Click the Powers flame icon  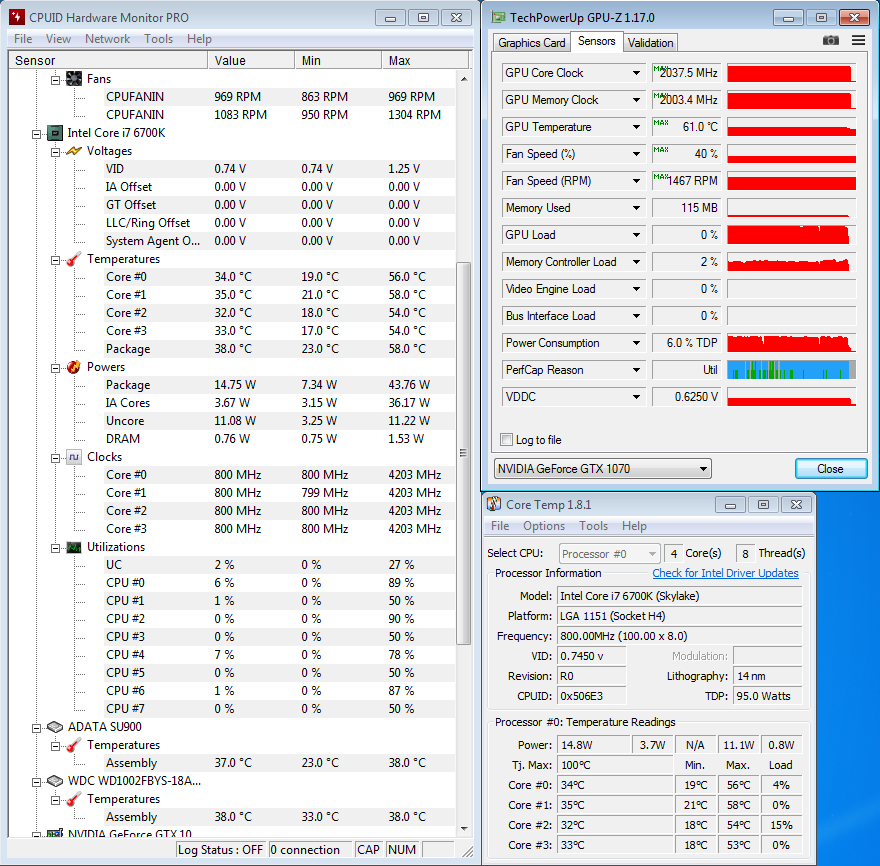point(74,367)
